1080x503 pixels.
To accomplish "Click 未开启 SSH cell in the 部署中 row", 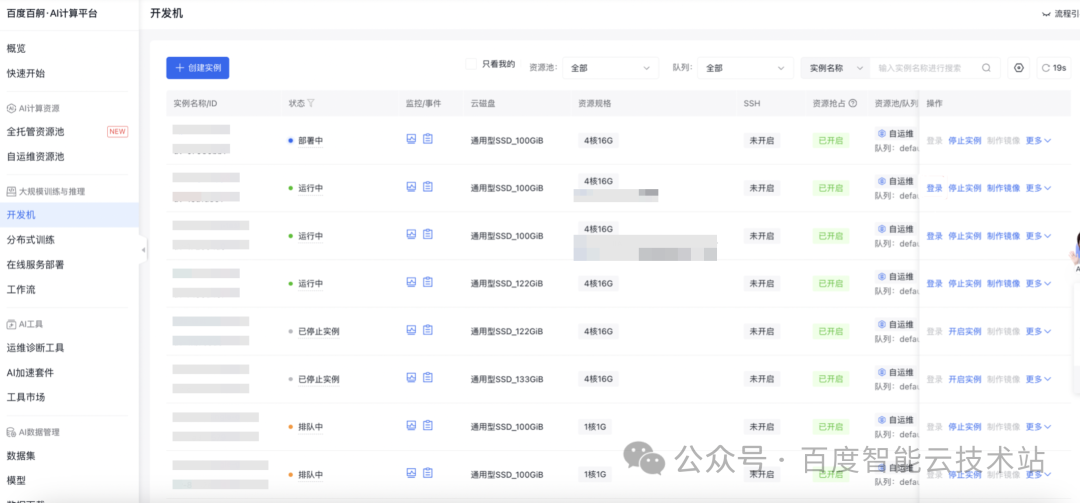I will coord(762,140).
